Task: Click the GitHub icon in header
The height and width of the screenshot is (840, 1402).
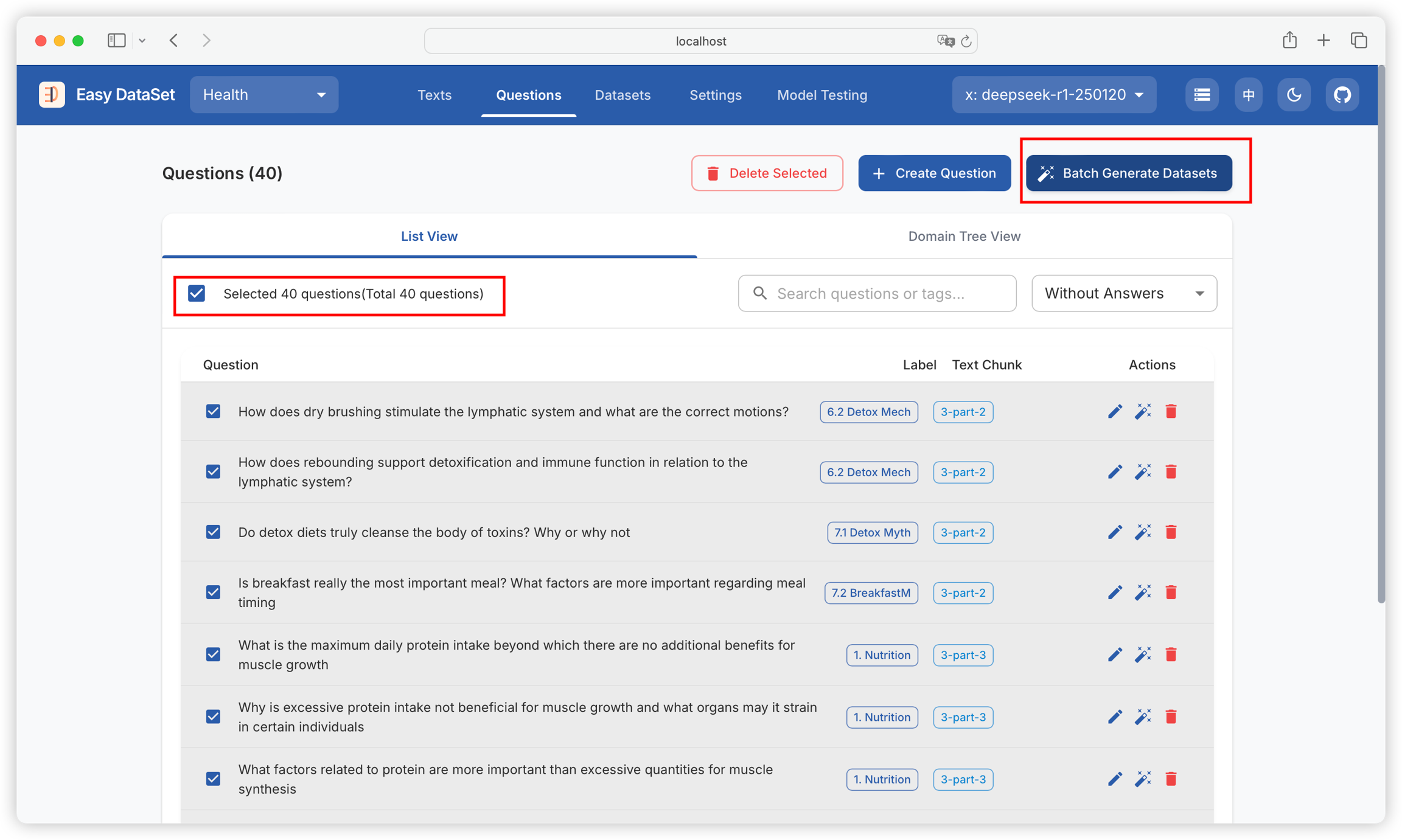Action: tap(1342, 95)
